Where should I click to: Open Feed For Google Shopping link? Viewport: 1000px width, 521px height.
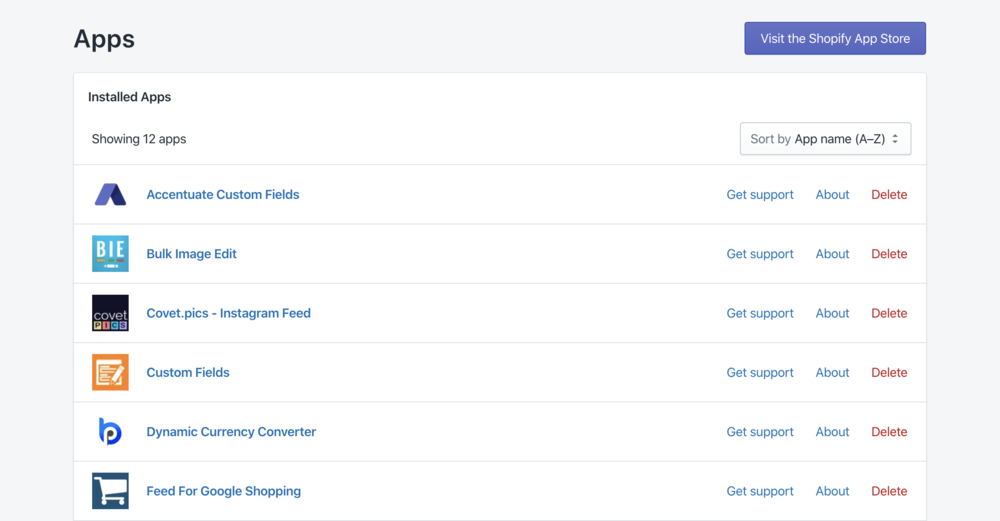tap(224, 491)
